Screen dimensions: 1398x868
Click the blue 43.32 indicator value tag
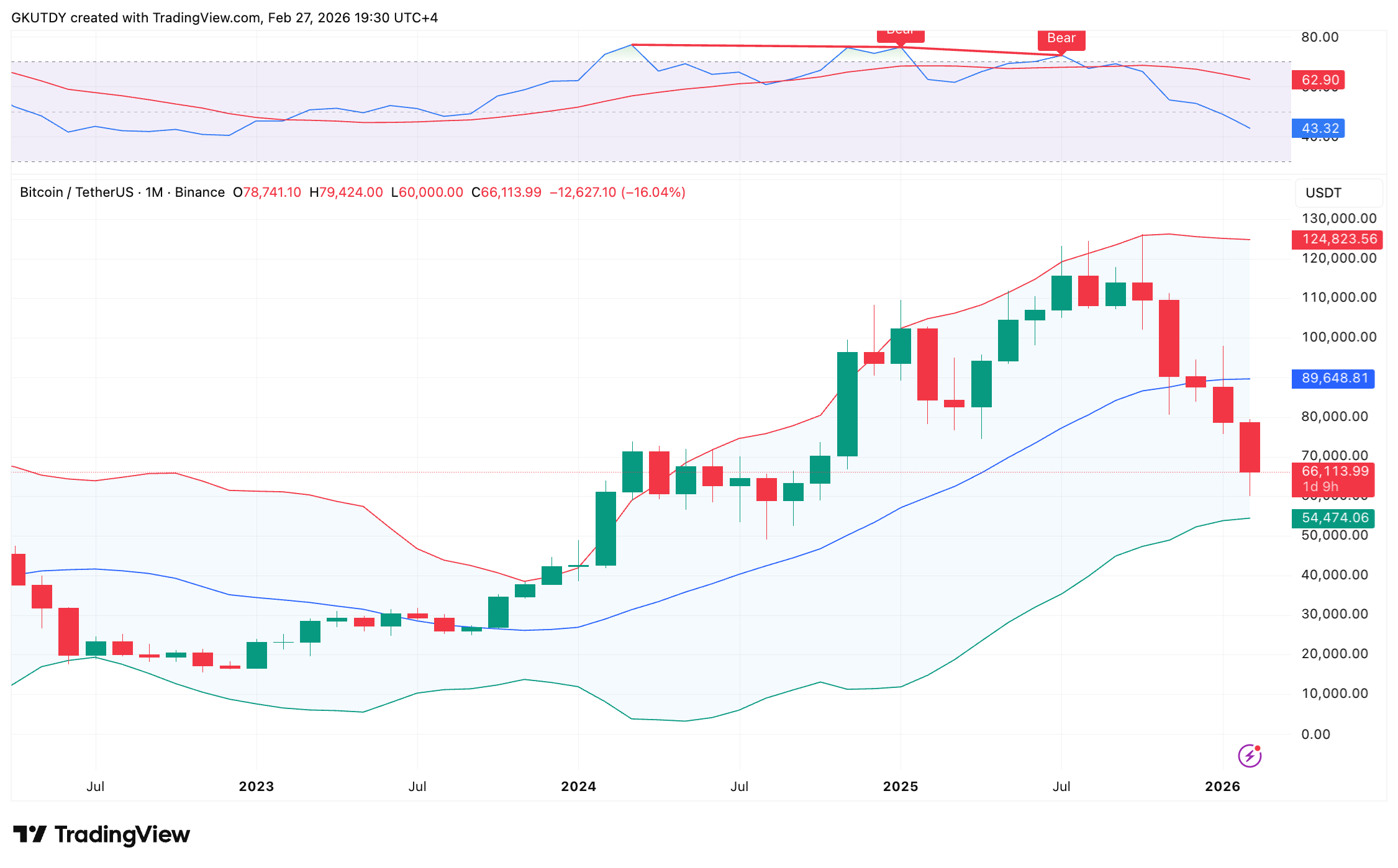pyautogui.click(x=1319, y=129)
